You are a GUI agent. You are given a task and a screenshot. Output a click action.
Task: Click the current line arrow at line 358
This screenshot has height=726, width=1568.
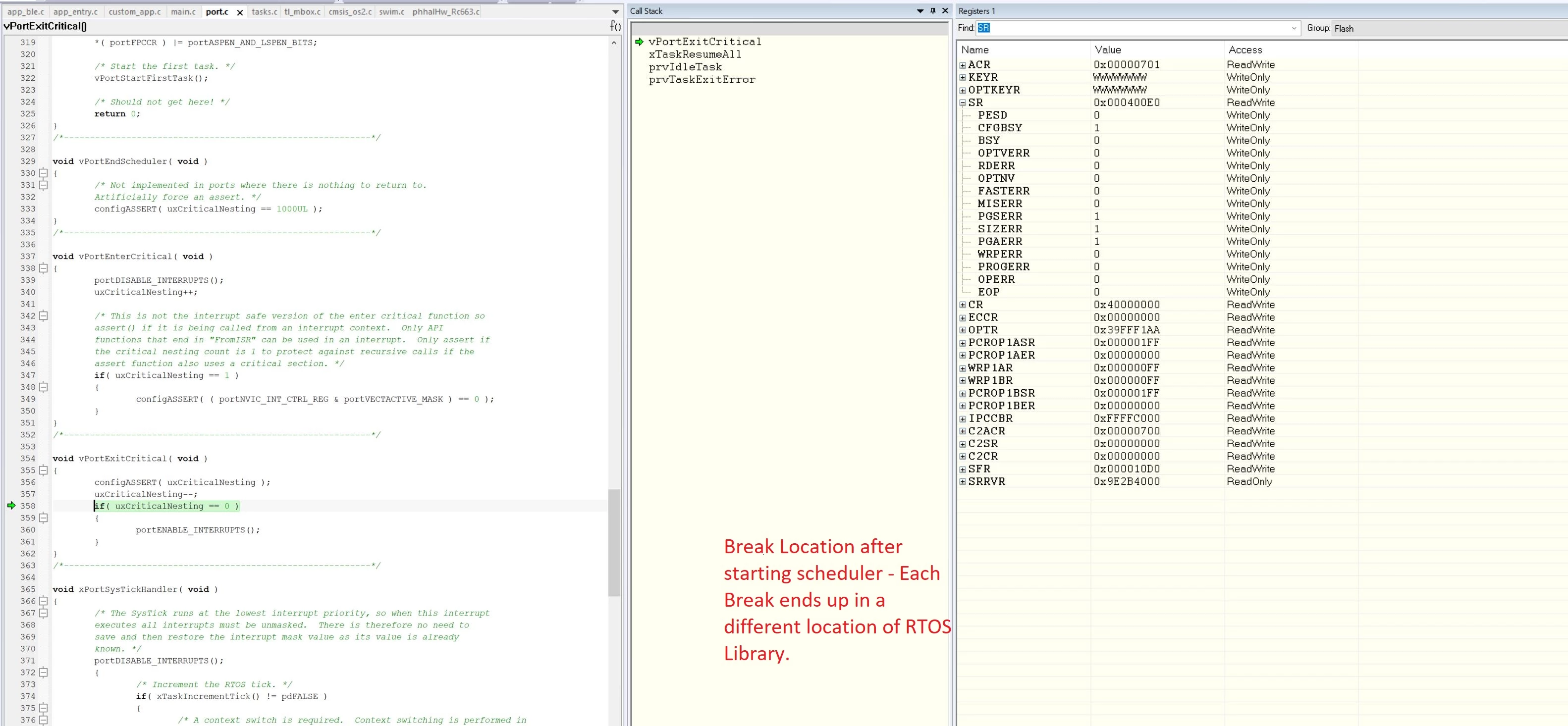click(x=11, y=506)
